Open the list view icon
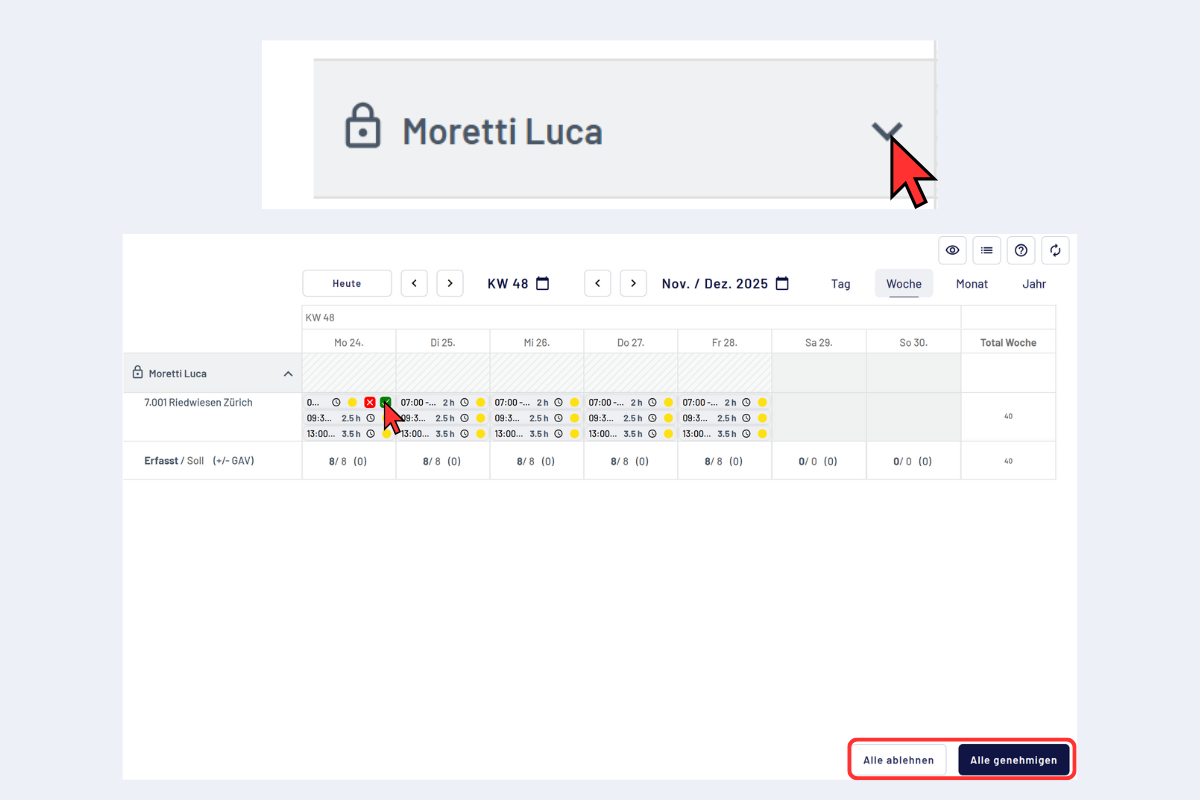 [987, 250]
